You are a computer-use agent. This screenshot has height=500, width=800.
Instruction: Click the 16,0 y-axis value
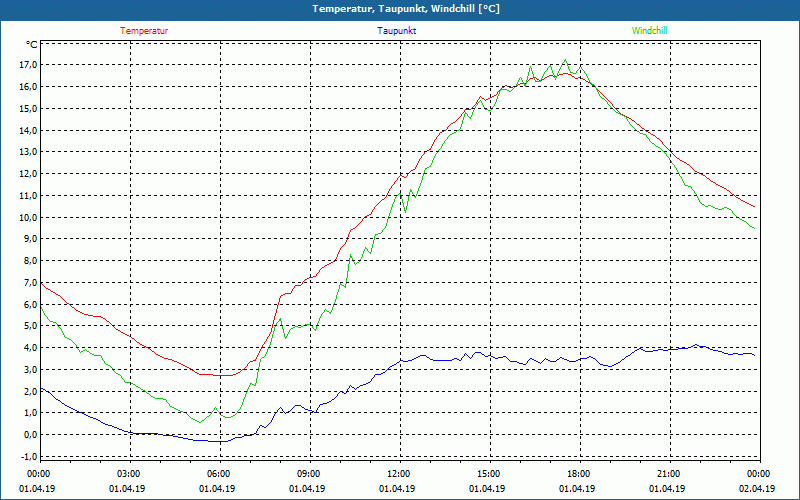[28, 87]
